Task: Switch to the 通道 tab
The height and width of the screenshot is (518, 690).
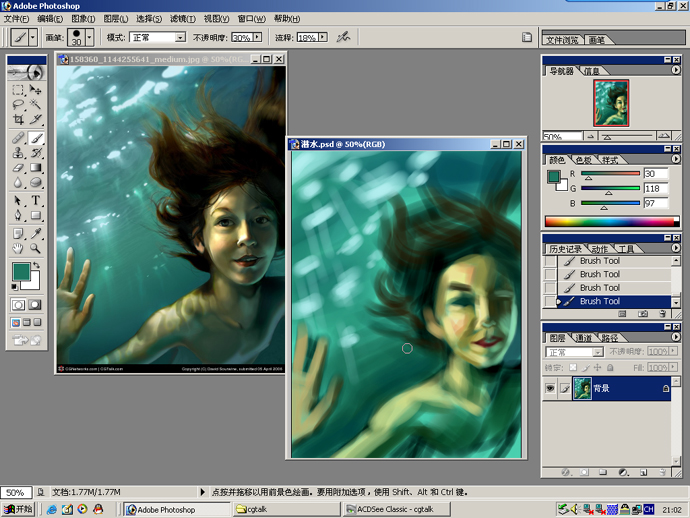Action: pos(583,338)
